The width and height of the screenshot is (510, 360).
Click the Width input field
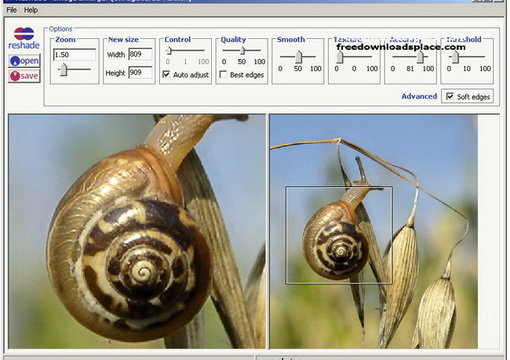point(140,54)
